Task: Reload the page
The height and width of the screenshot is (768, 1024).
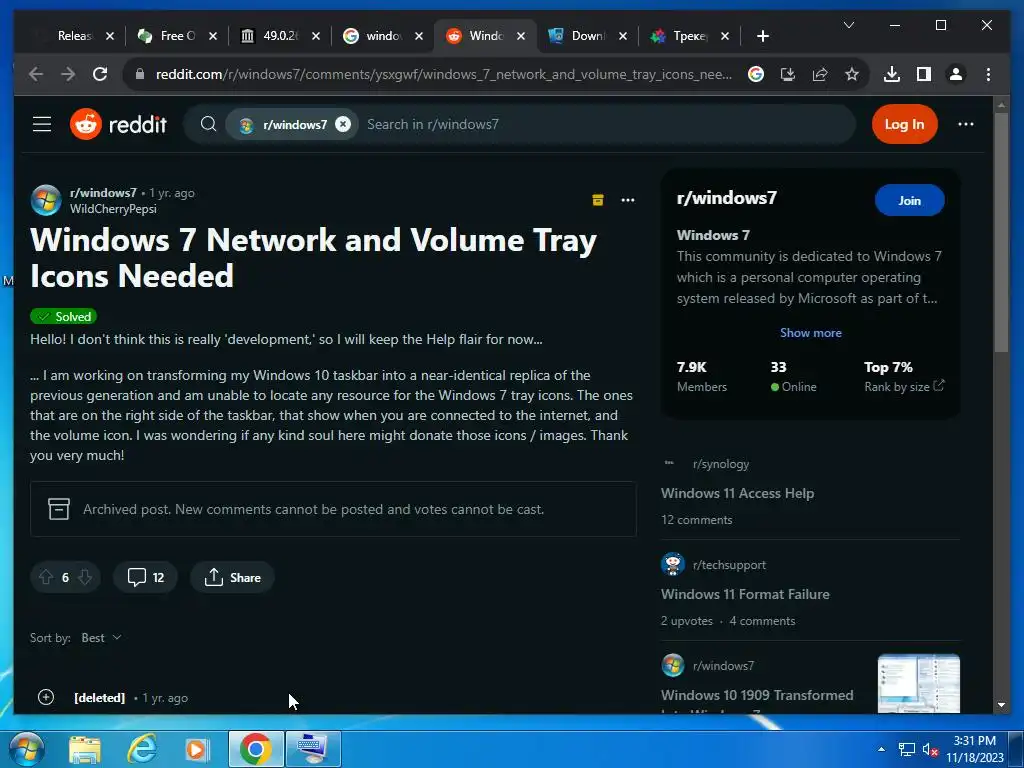Action: click(x=100, y=74)
